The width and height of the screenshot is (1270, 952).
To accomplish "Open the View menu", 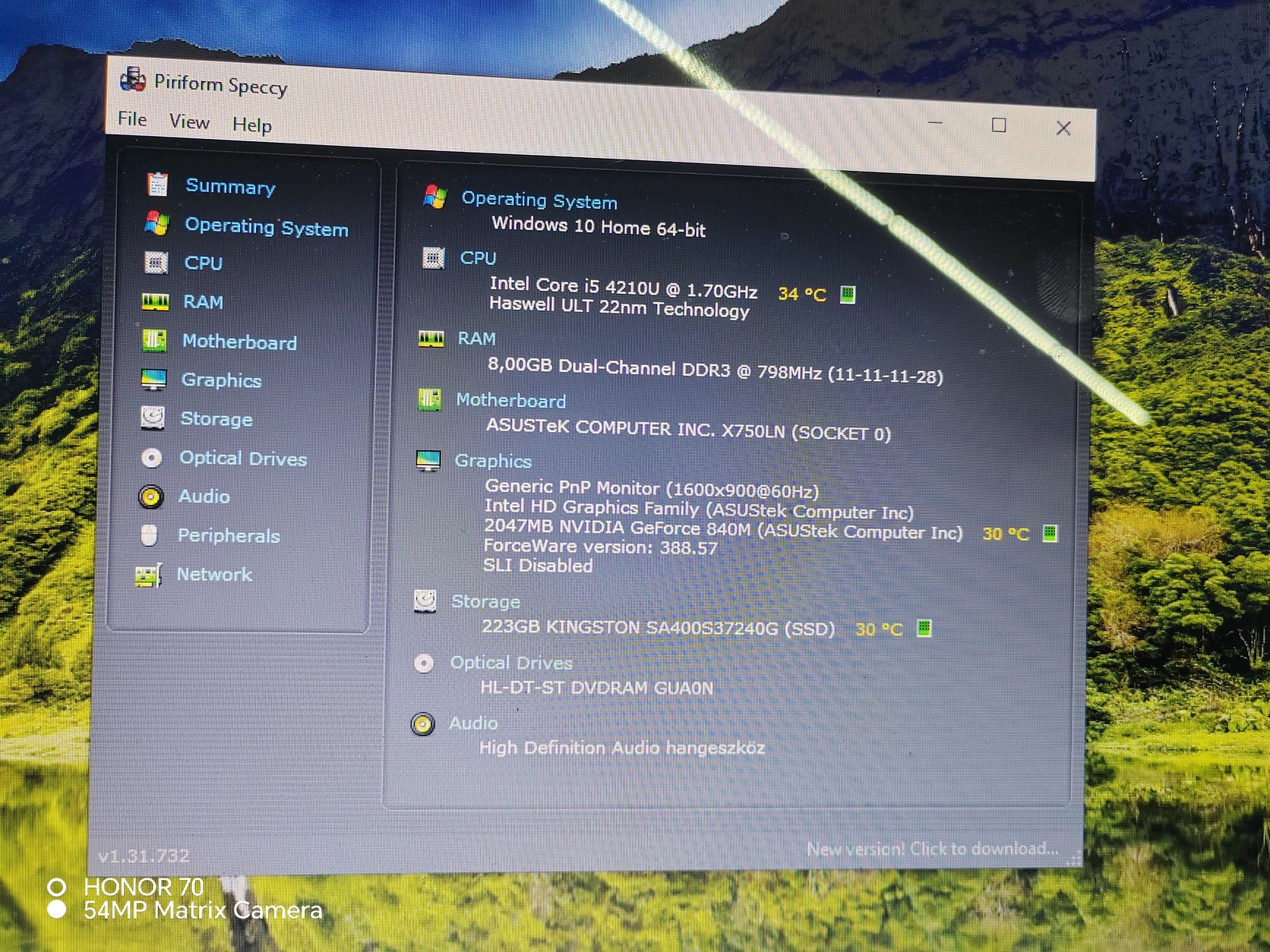I will [189, 121].
